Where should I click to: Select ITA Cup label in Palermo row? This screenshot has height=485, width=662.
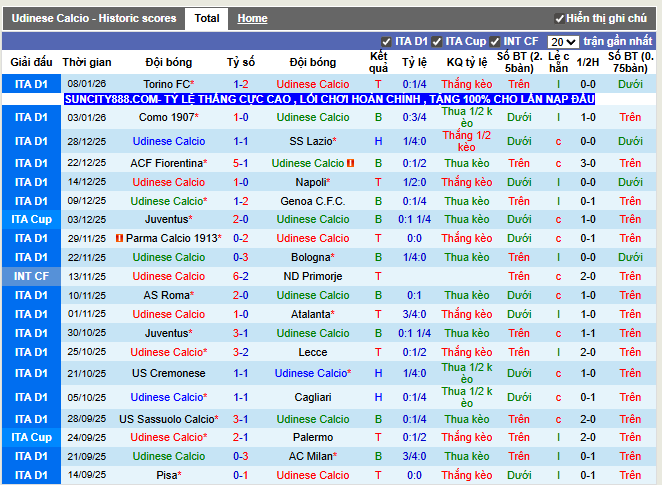(x=31, y=437)
